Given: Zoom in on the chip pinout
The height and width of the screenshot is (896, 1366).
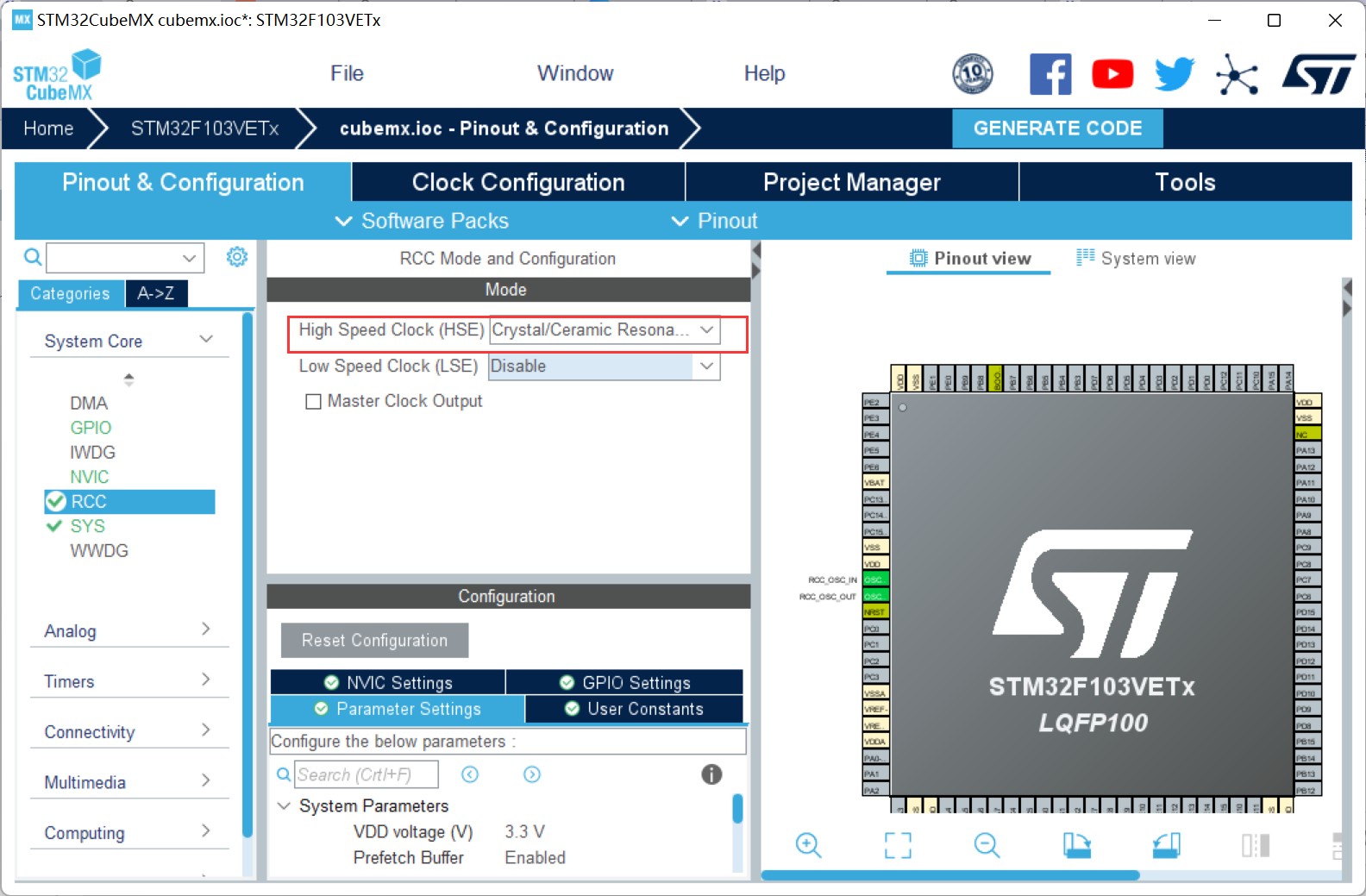Looking at the screenshot, I should (808, 845).
